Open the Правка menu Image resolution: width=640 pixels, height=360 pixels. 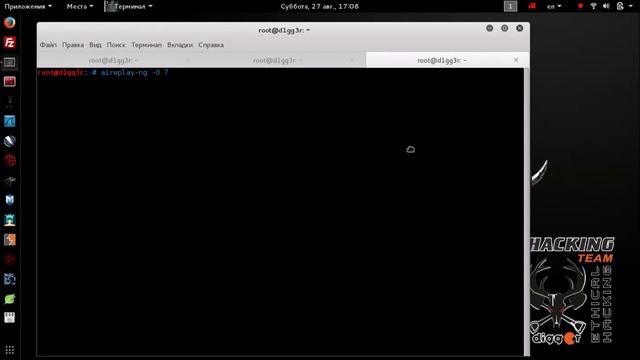click(x=73, y=45)
